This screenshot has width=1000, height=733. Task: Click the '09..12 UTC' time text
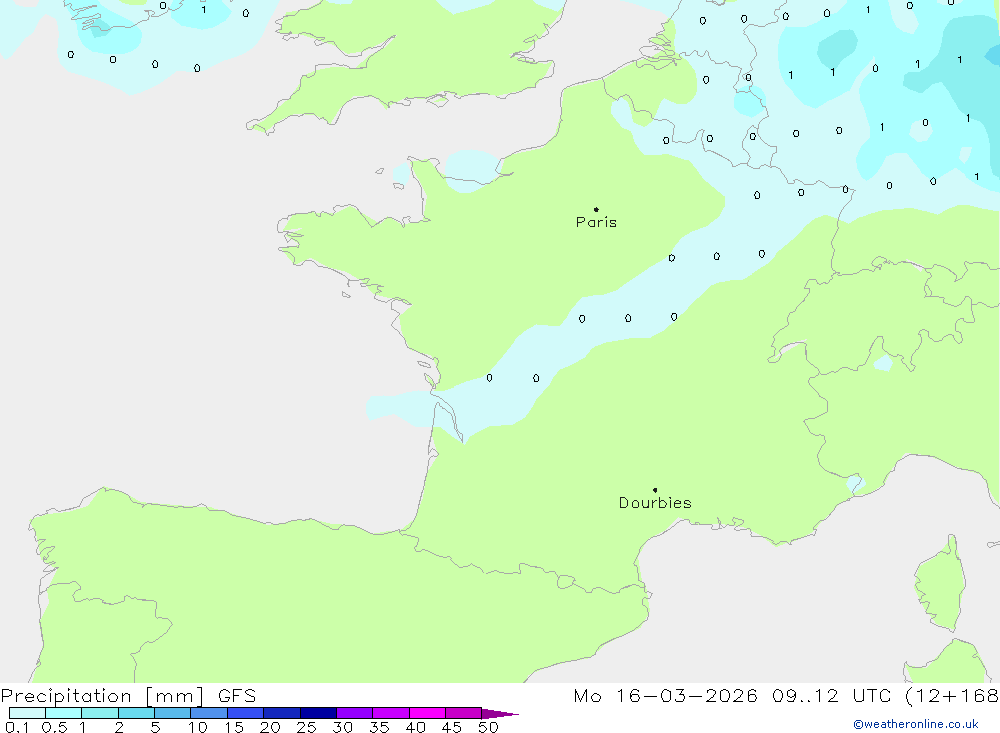pos(831,696)
